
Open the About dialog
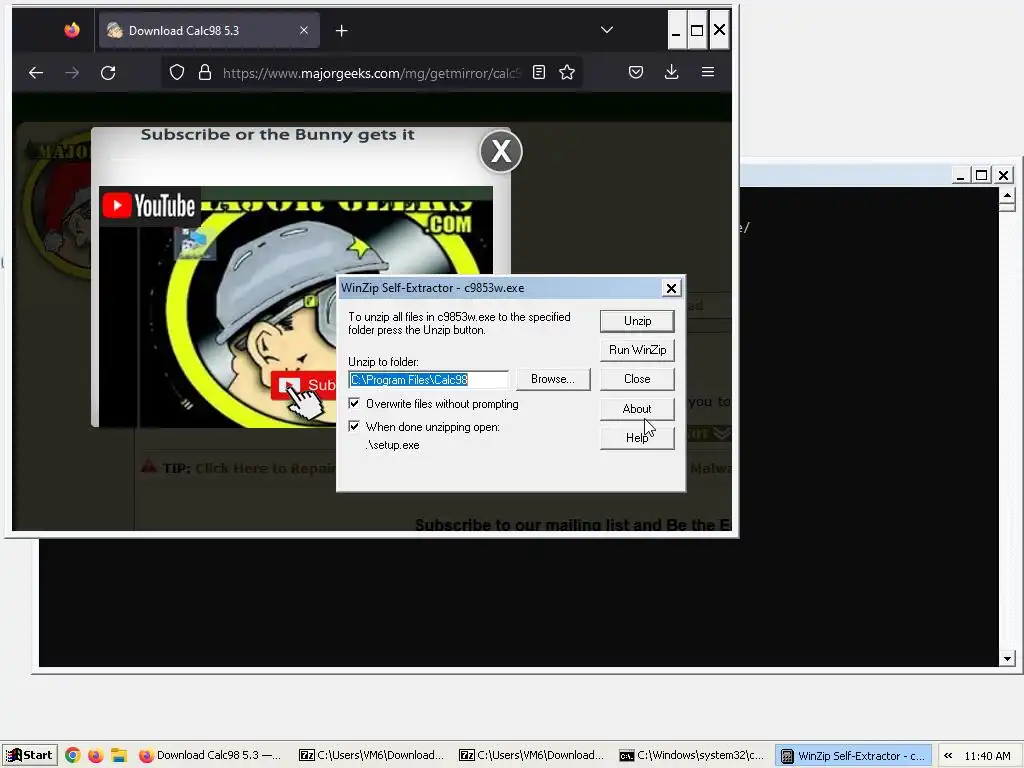[637, 409]
